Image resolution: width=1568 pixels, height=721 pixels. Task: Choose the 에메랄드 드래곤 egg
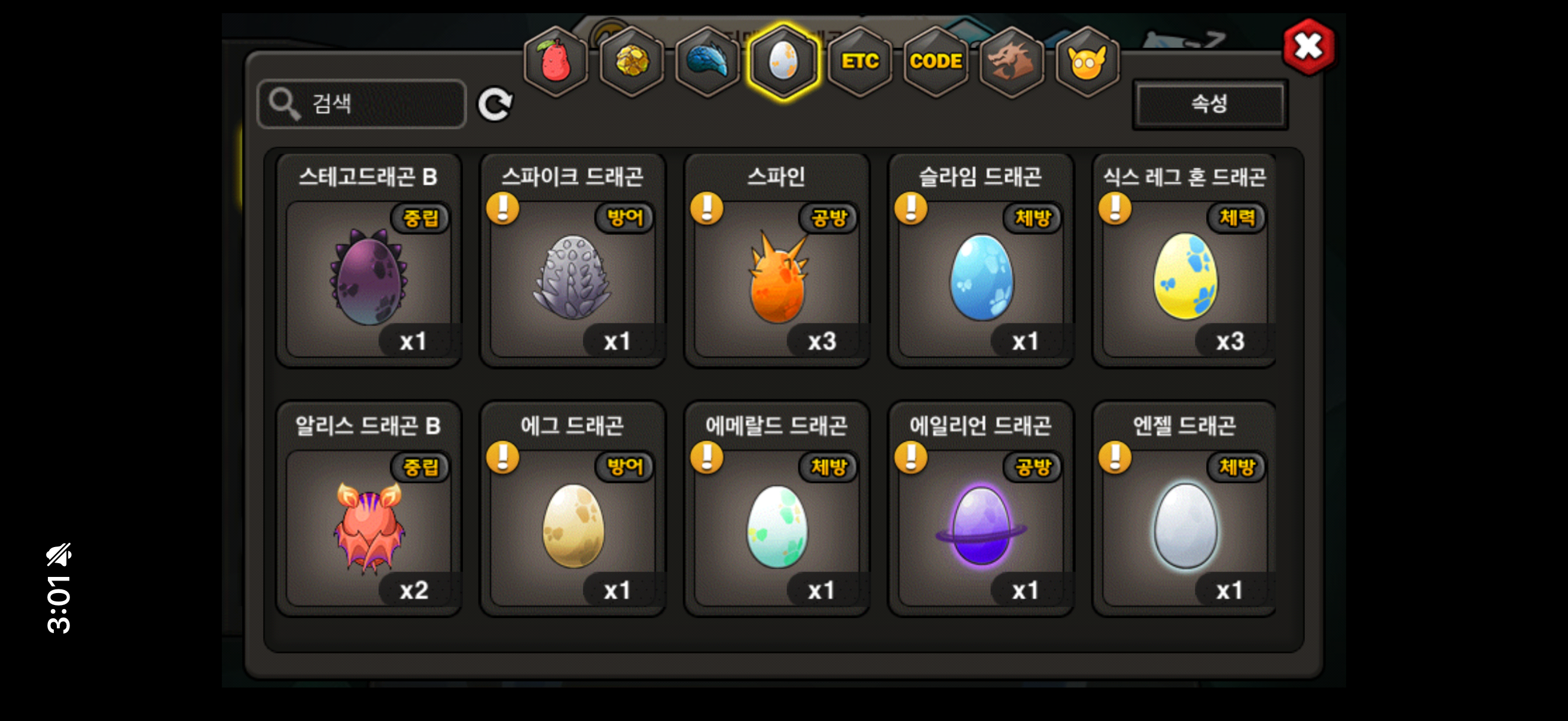(x=777, y=527)
